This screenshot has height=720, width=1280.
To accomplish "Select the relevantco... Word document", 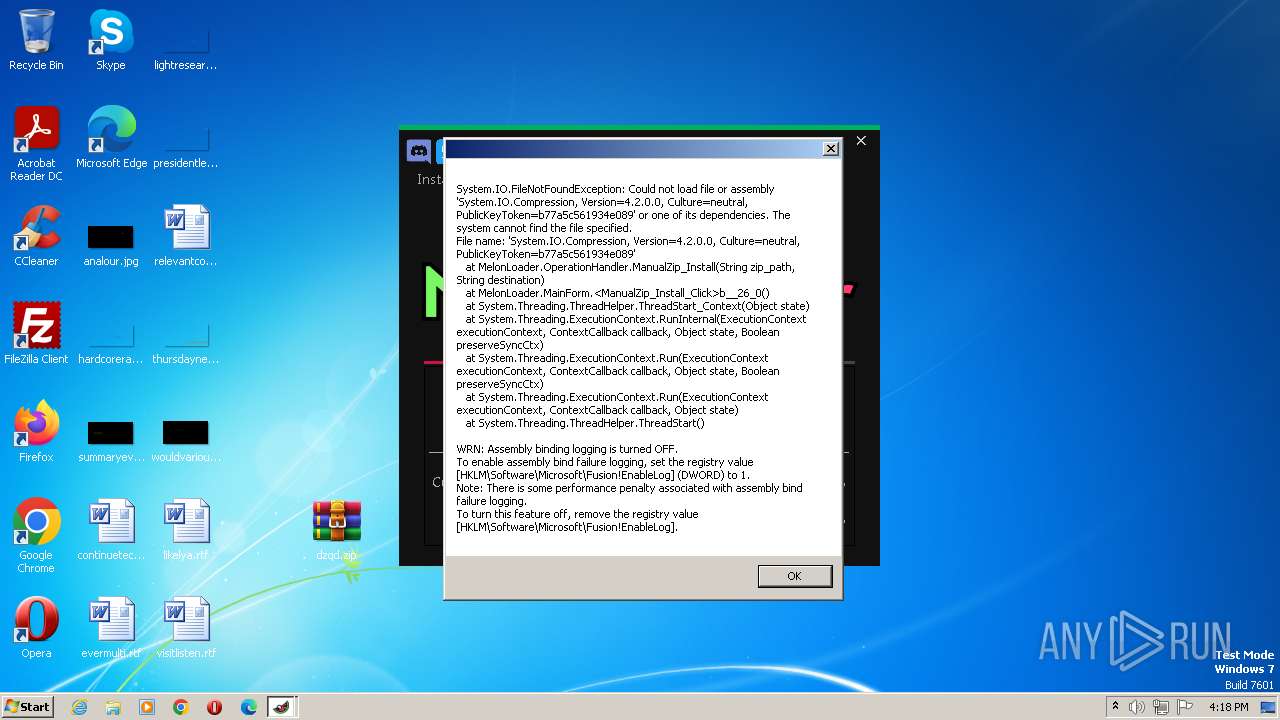I will pyautogui.click(x=186, y=236).
